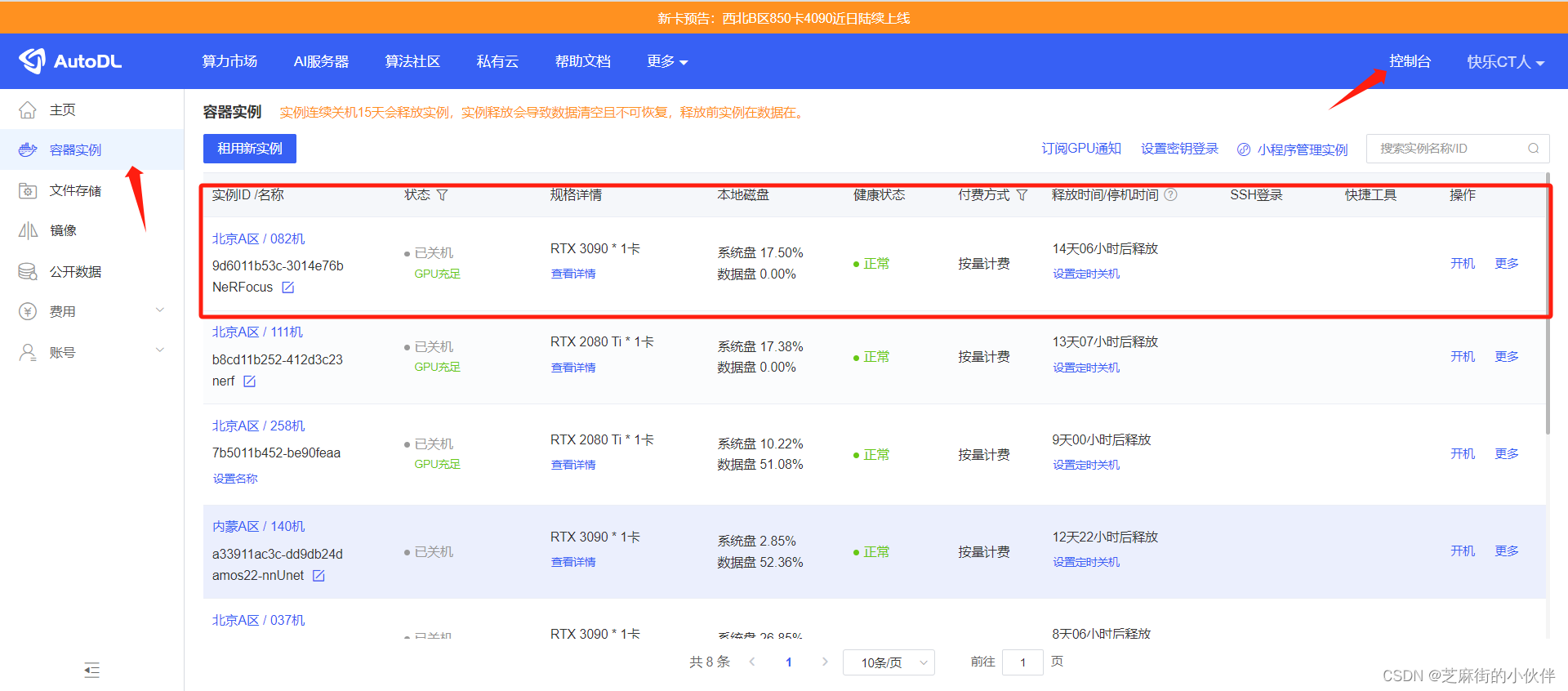Screen dimensions: 1568x691
Task: Open 更多 for 北京A区 / 082机
Action: [x=1507, y=263]
